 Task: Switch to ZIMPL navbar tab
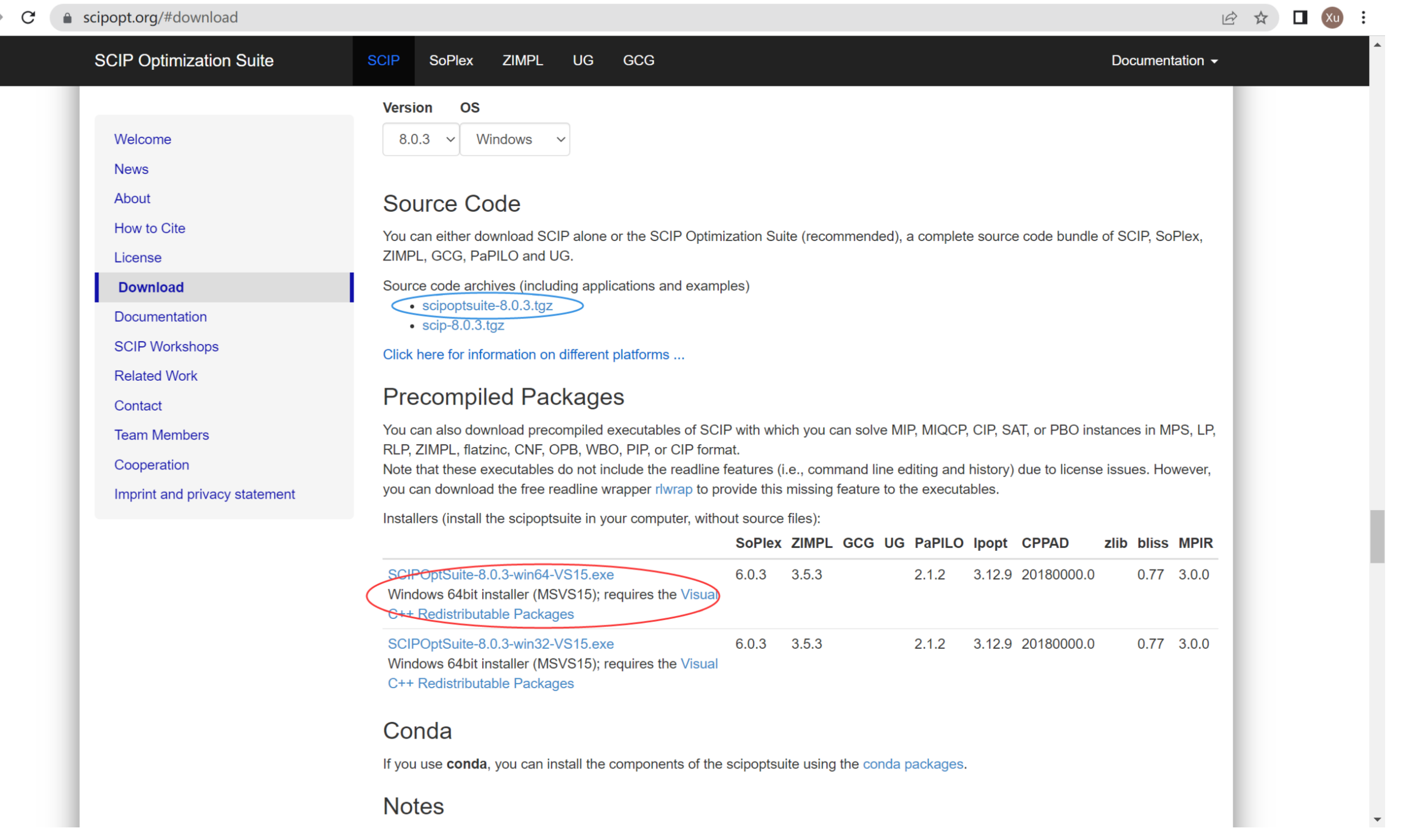click(522, 61)
